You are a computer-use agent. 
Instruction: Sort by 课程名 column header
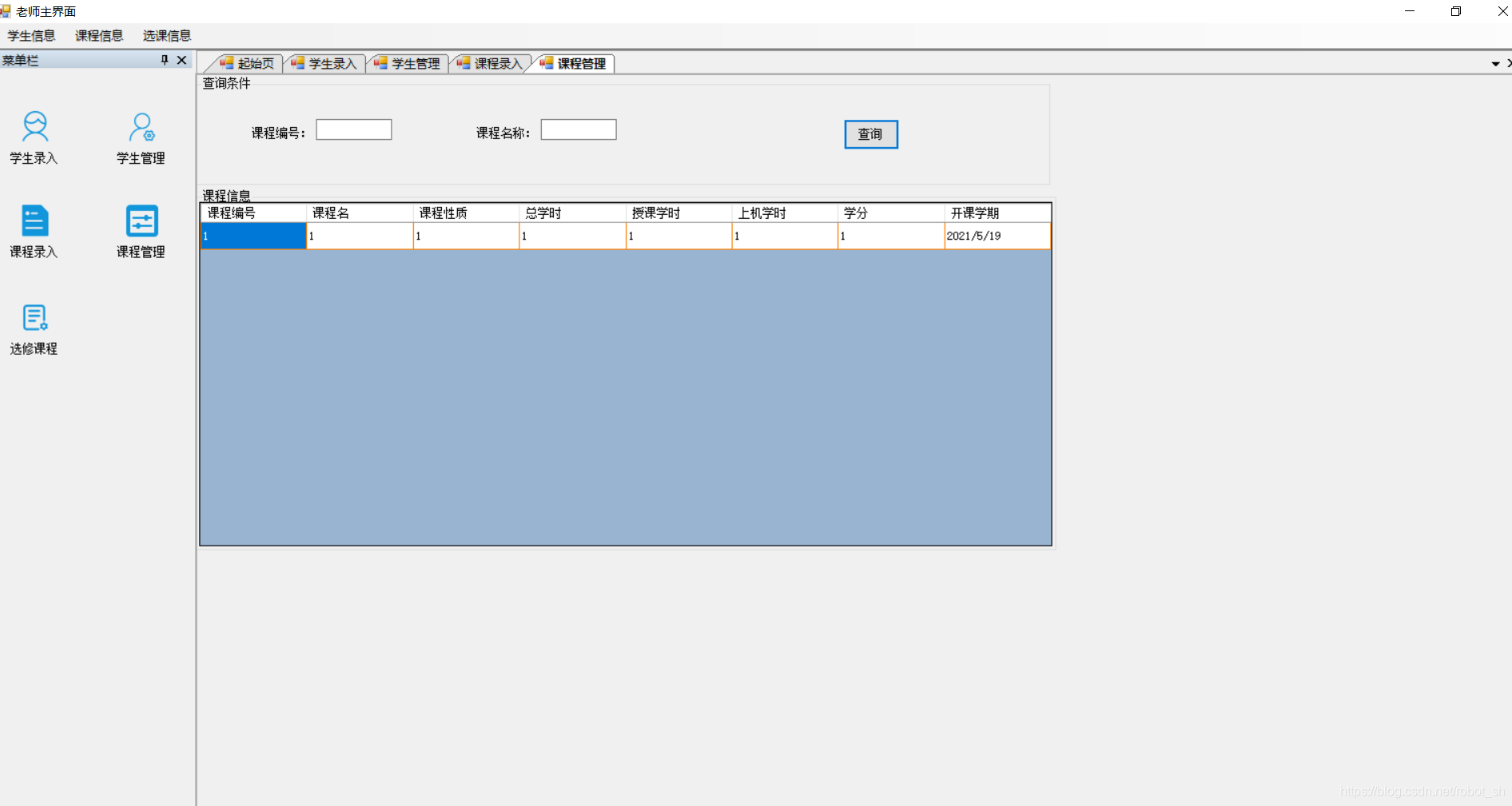tap(360, 212)
